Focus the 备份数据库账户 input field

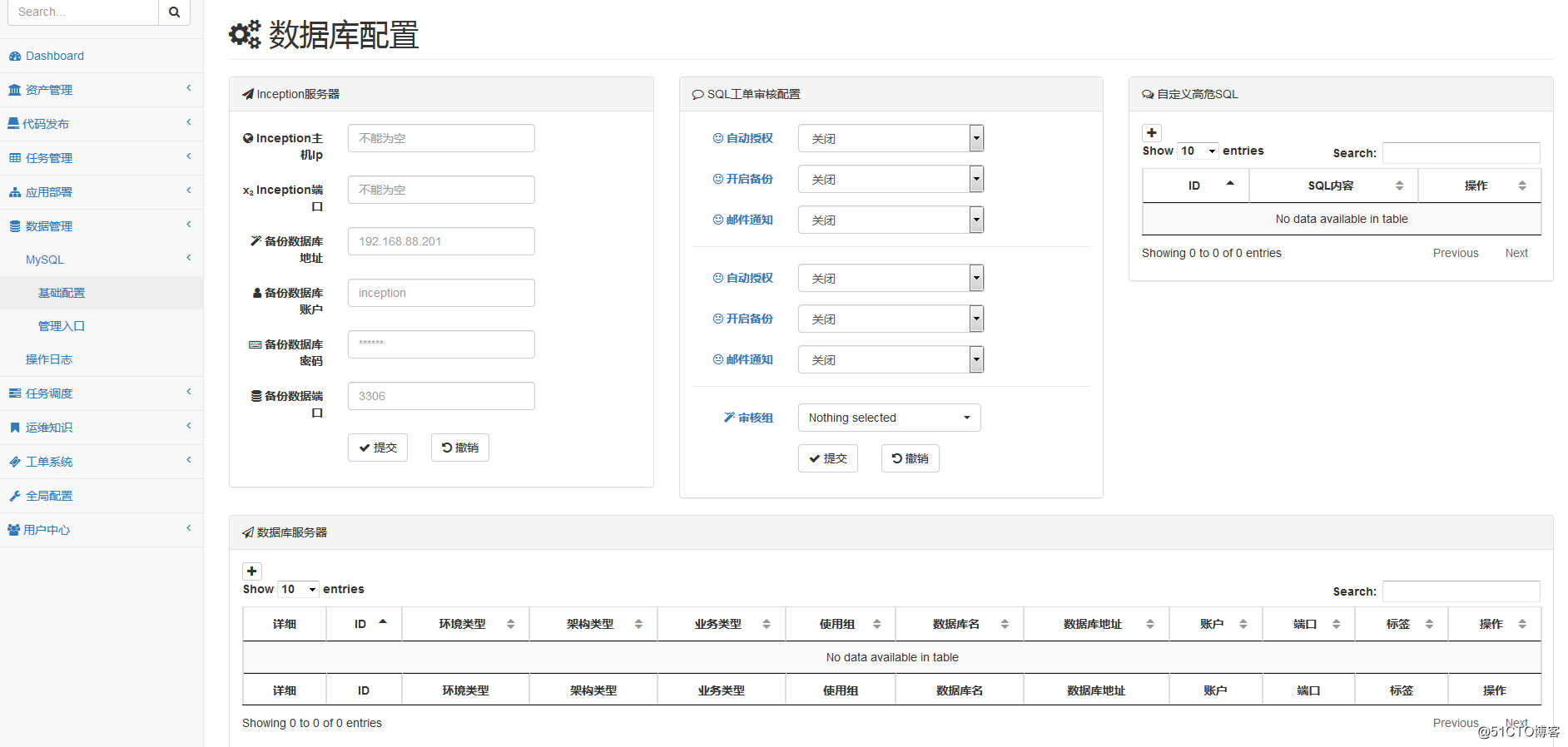pos(441,293)
